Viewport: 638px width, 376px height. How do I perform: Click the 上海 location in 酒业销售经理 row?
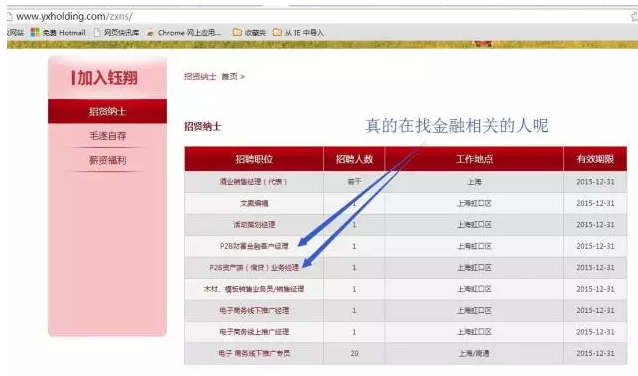474,181
